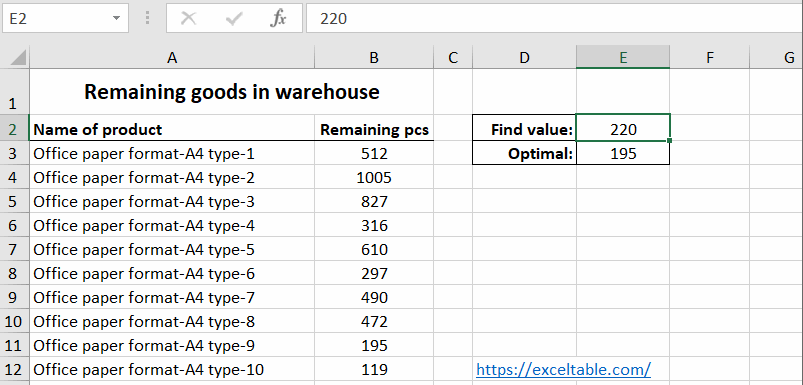Select column F header
The width and height of the screenshot is (803, 385).
click(x=709, y=57)
